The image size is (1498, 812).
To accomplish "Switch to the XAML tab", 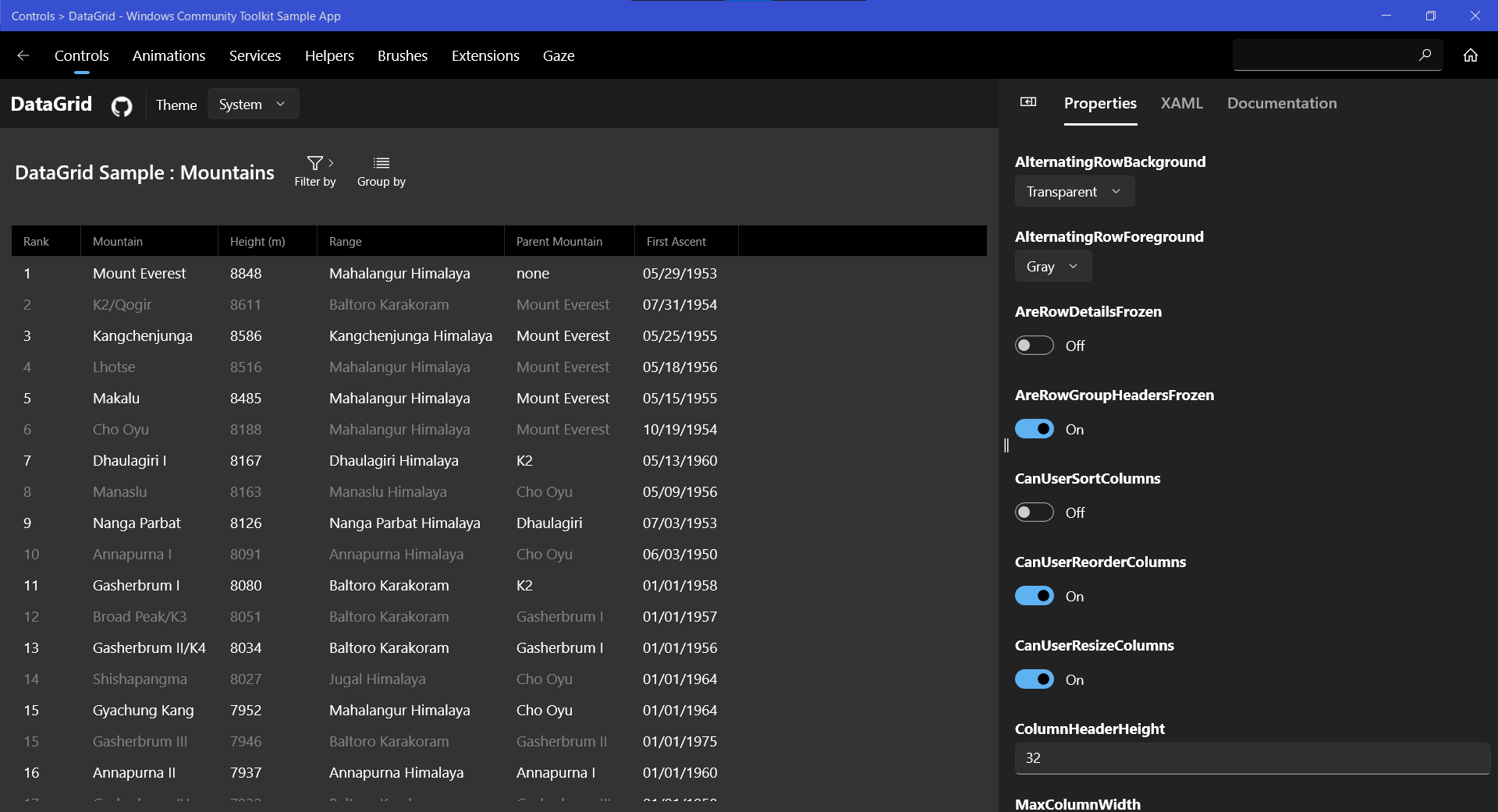I will pyautogui.click(x=1181, y=103).
